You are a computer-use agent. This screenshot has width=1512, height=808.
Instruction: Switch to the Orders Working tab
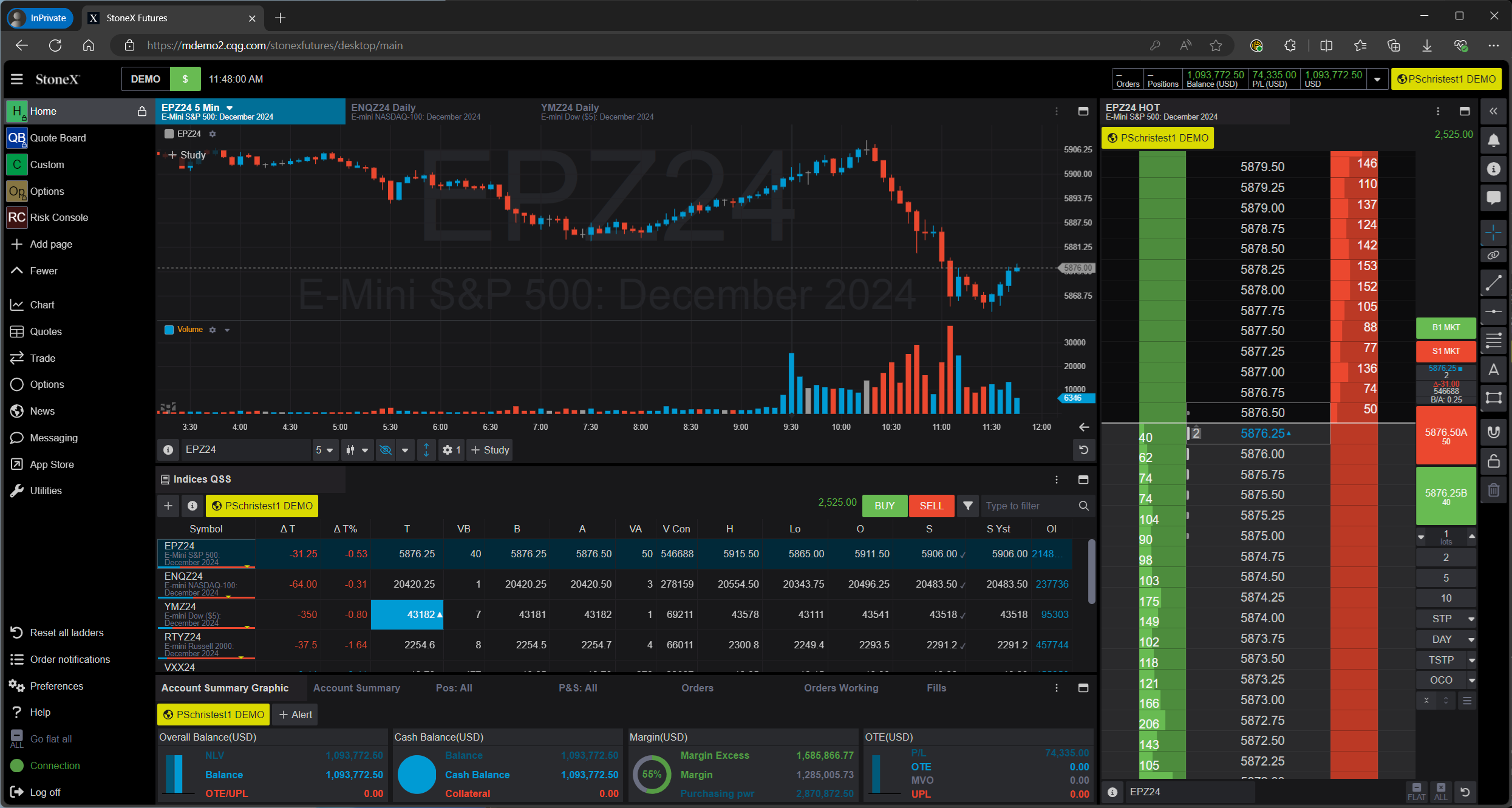point(841,688)
